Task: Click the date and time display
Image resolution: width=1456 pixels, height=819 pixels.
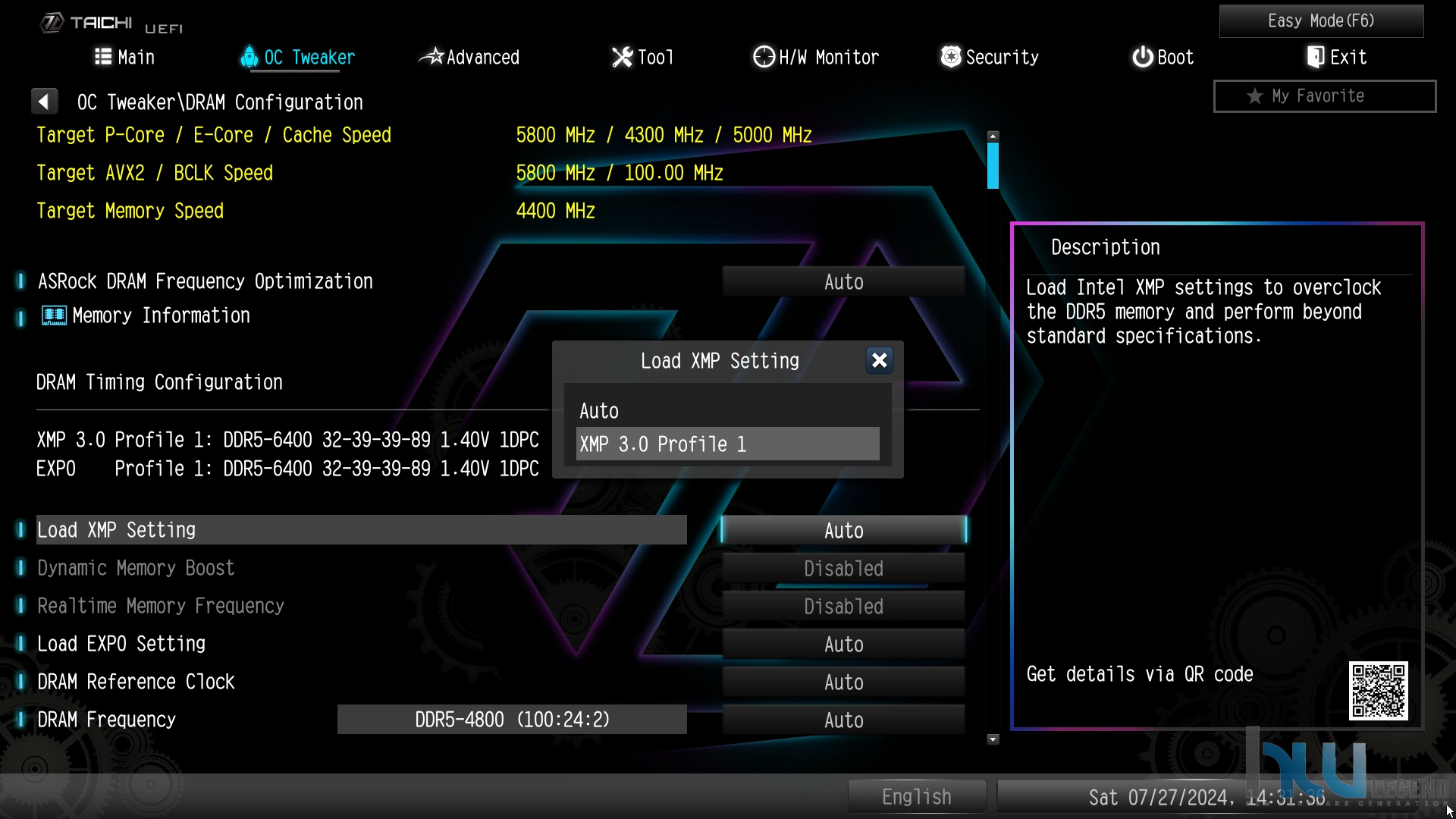Action: tap(1206, 797)
